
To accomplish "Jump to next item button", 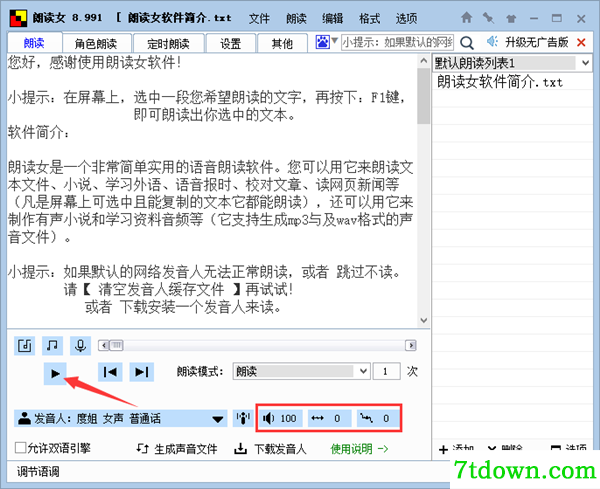I will 142,372.
